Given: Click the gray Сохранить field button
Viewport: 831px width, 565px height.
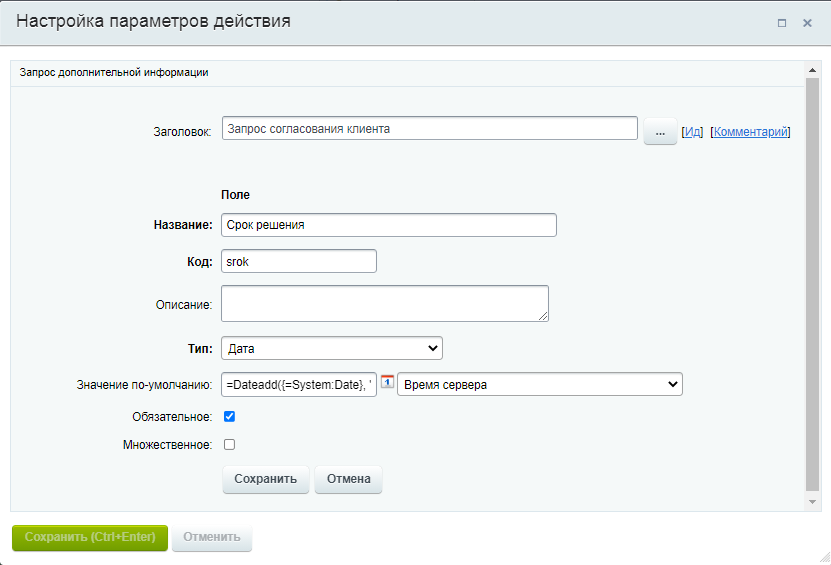Looking at the screenshot, I should point(266,479).
